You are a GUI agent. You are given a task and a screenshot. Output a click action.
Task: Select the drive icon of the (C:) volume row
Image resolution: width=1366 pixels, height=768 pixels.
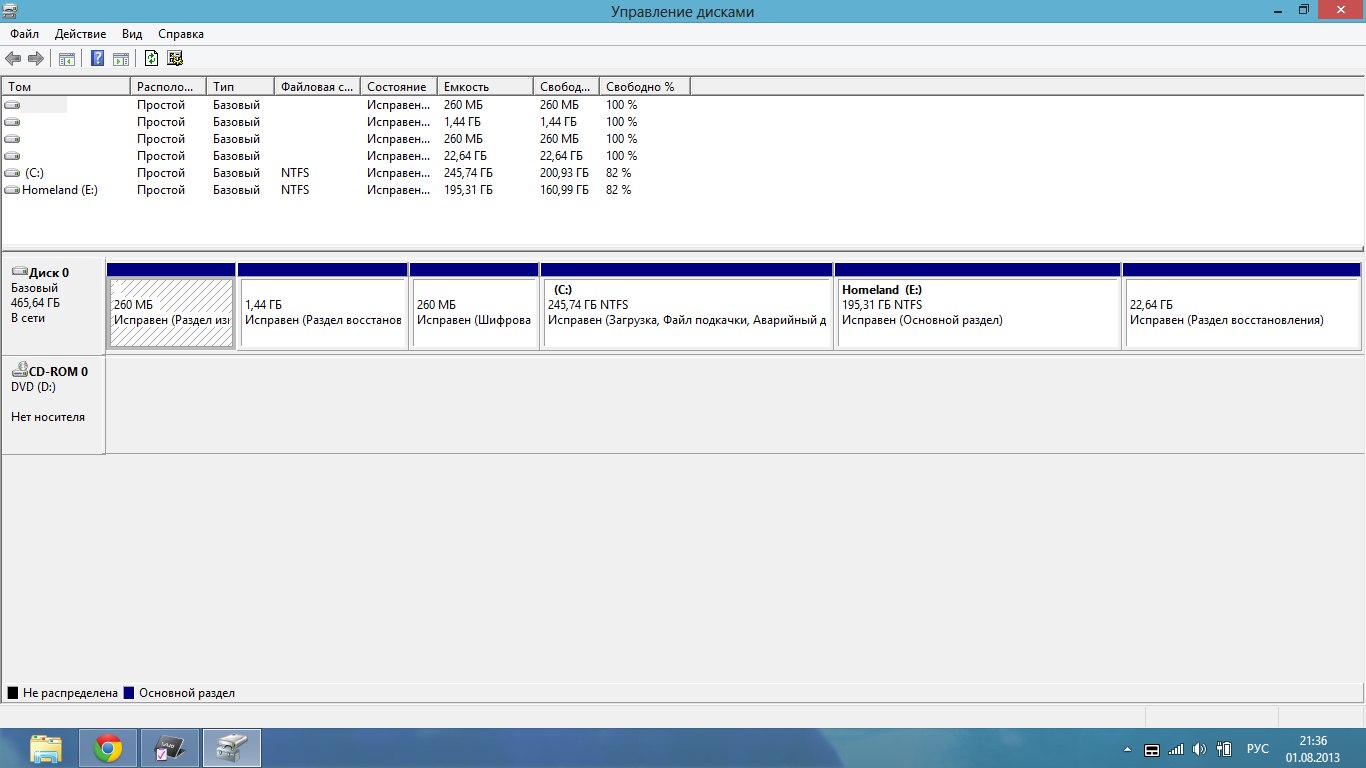(12, 173)
